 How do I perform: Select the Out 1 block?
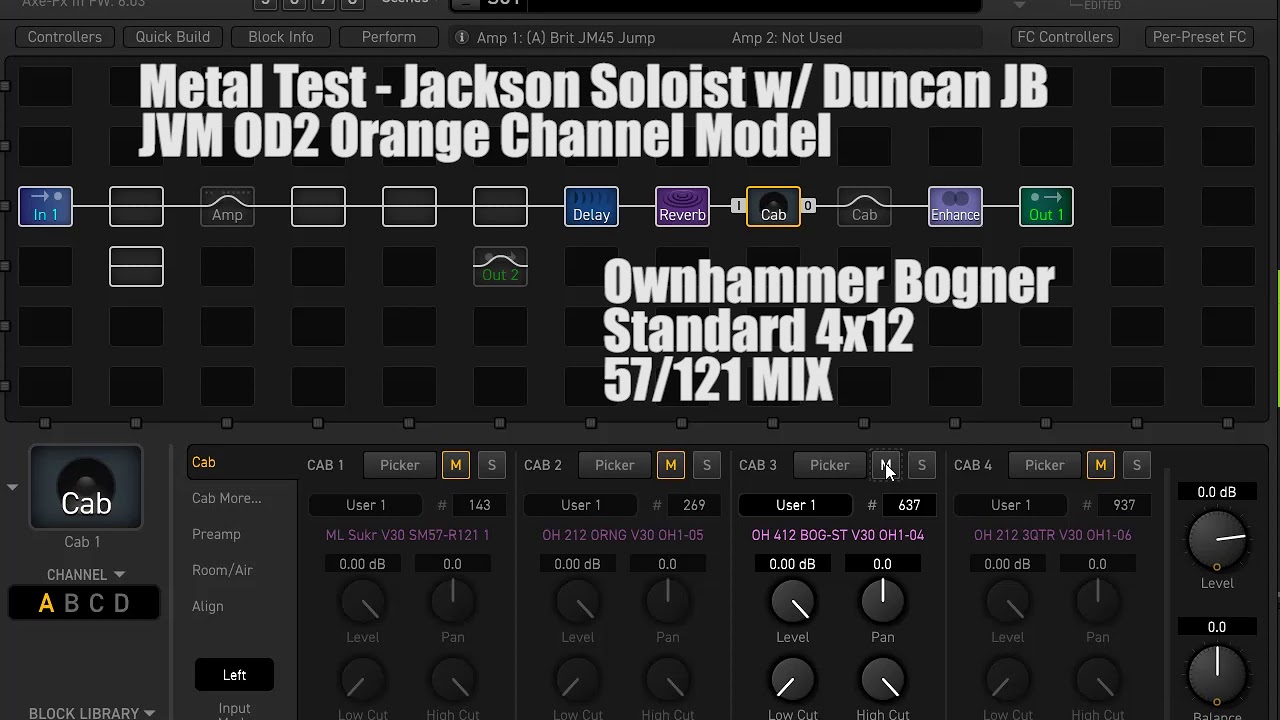[1046, 206]
